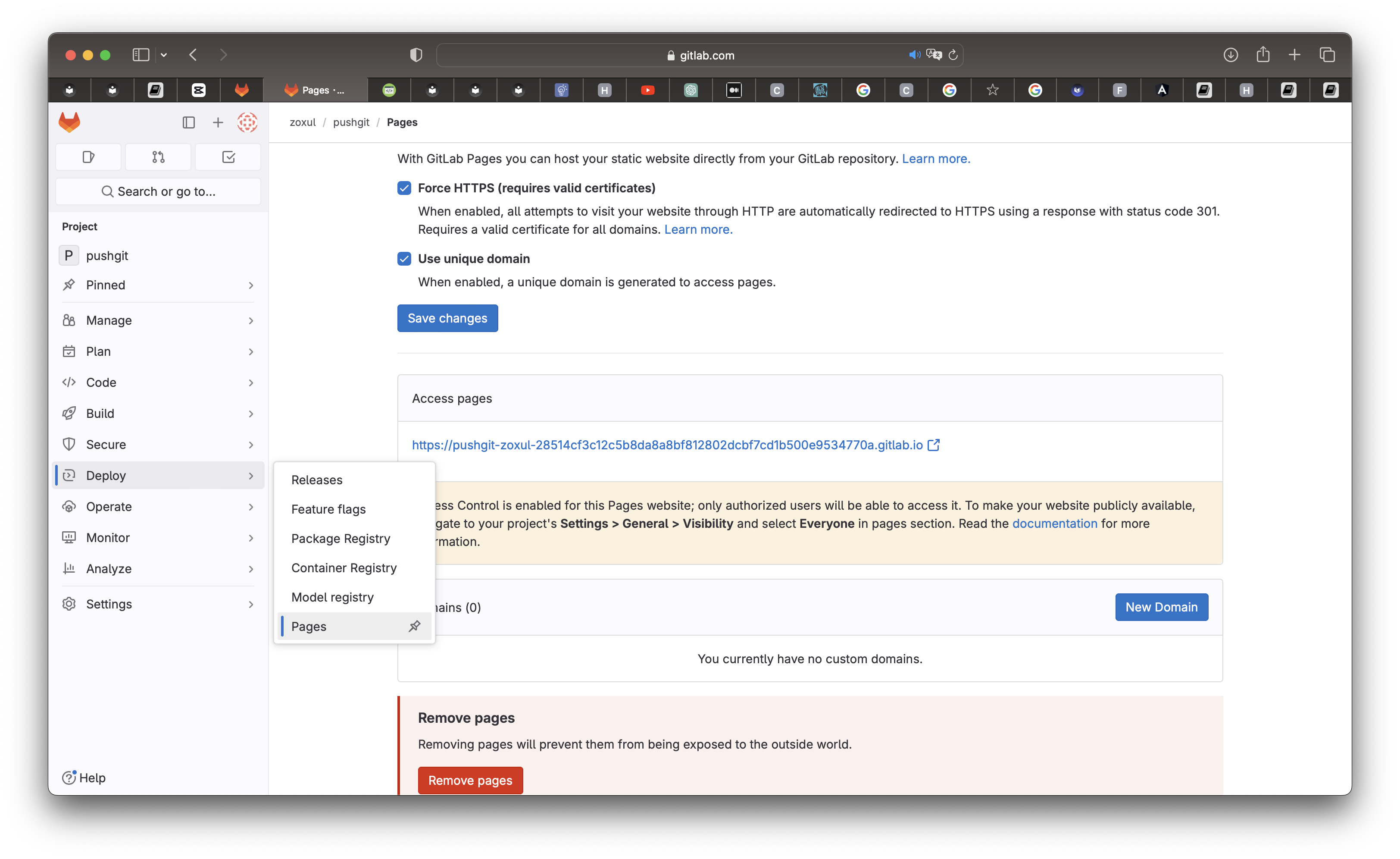The image size is (1400, 859).
Task: Unpin Pages using the pin icon
Action: pyautogui.click(x=414, y=626)
